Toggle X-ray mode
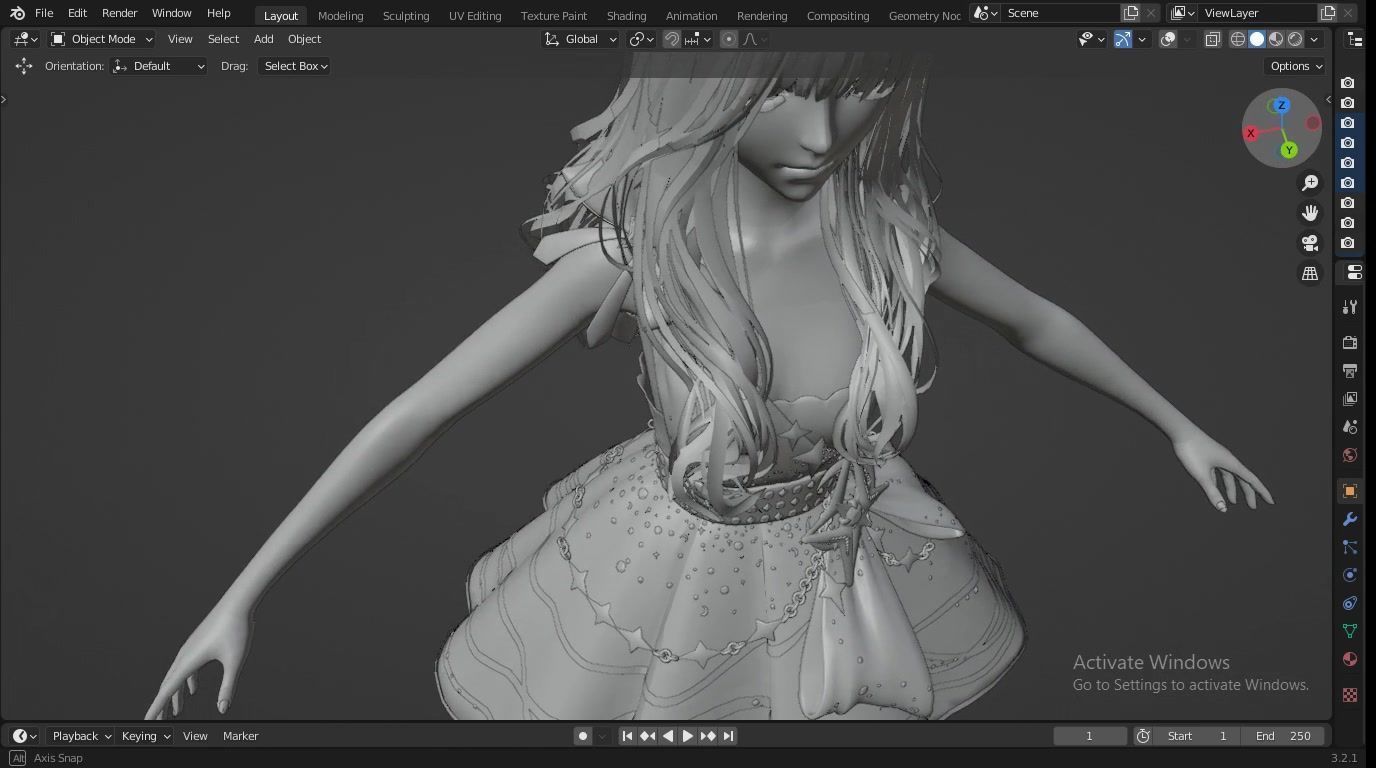Screen dimensions: 1376x768 click(1212, 39)
